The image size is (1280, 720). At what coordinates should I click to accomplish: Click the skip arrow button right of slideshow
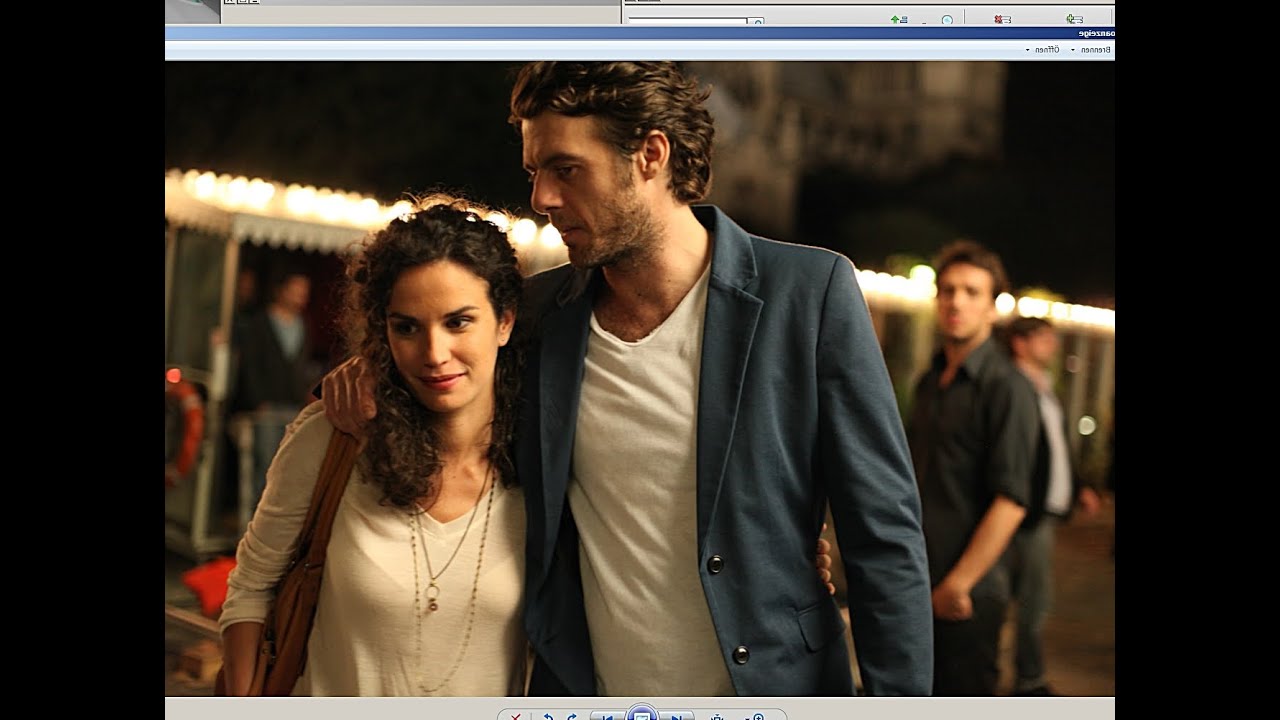click(x=677, y=716)
